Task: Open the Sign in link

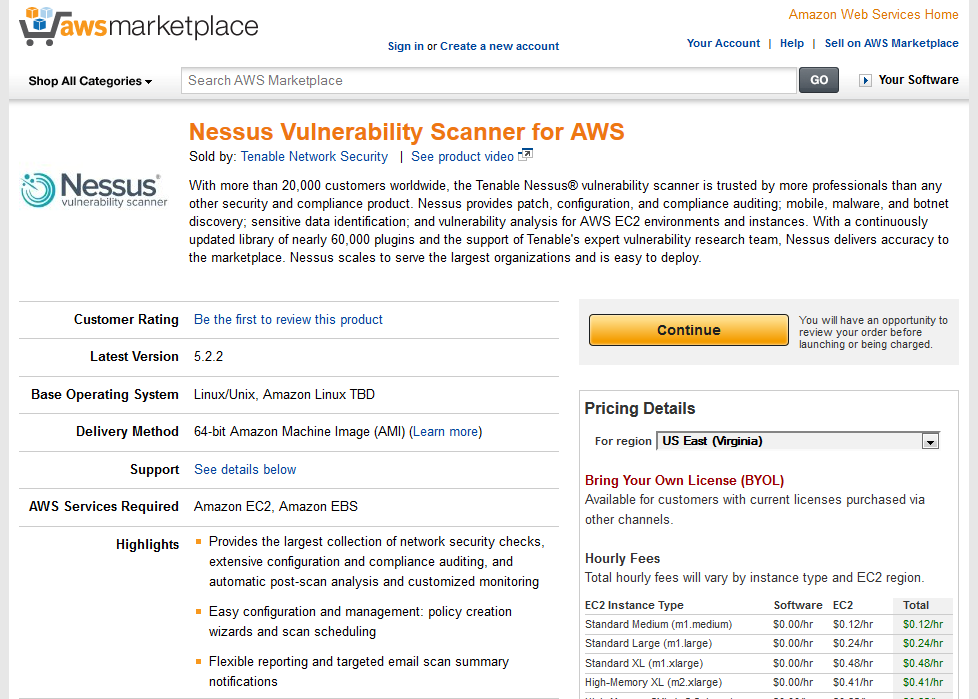Action: [405, 46]
